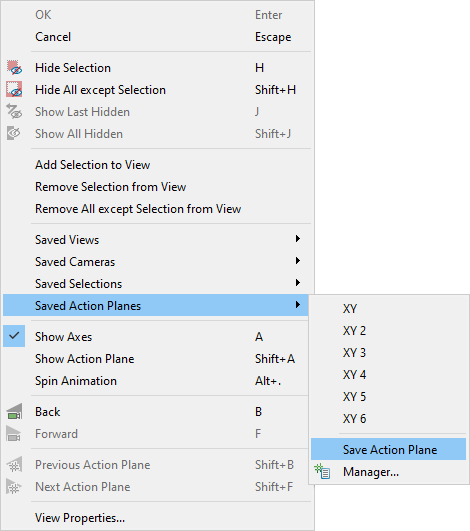Click the Forward camera icon

tap(14, 434)
